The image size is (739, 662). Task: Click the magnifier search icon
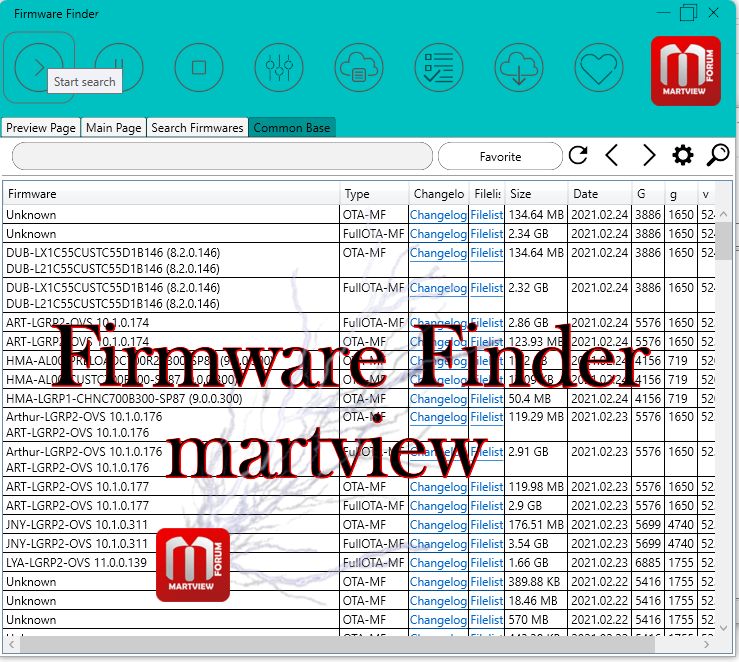tap(718, 155)
